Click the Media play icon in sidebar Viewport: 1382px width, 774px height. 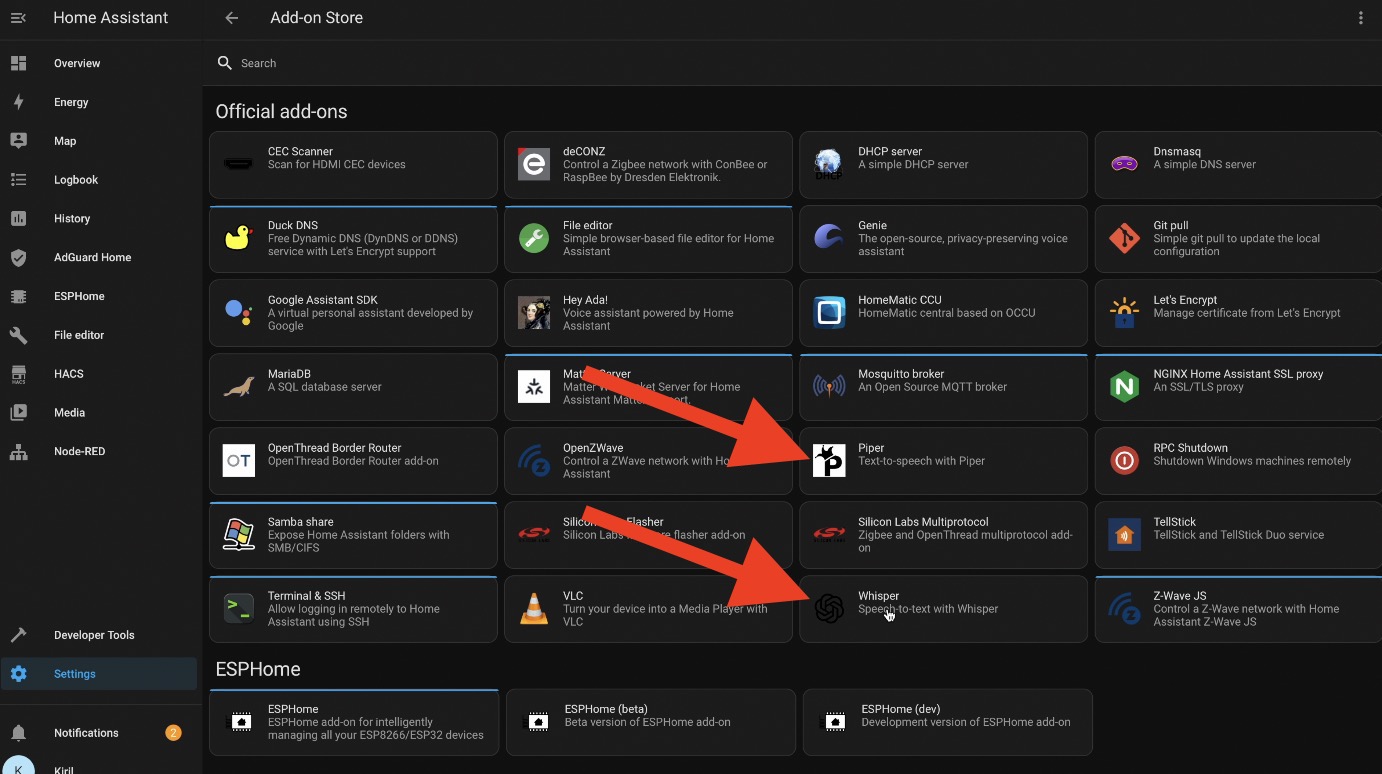(18, 412)
